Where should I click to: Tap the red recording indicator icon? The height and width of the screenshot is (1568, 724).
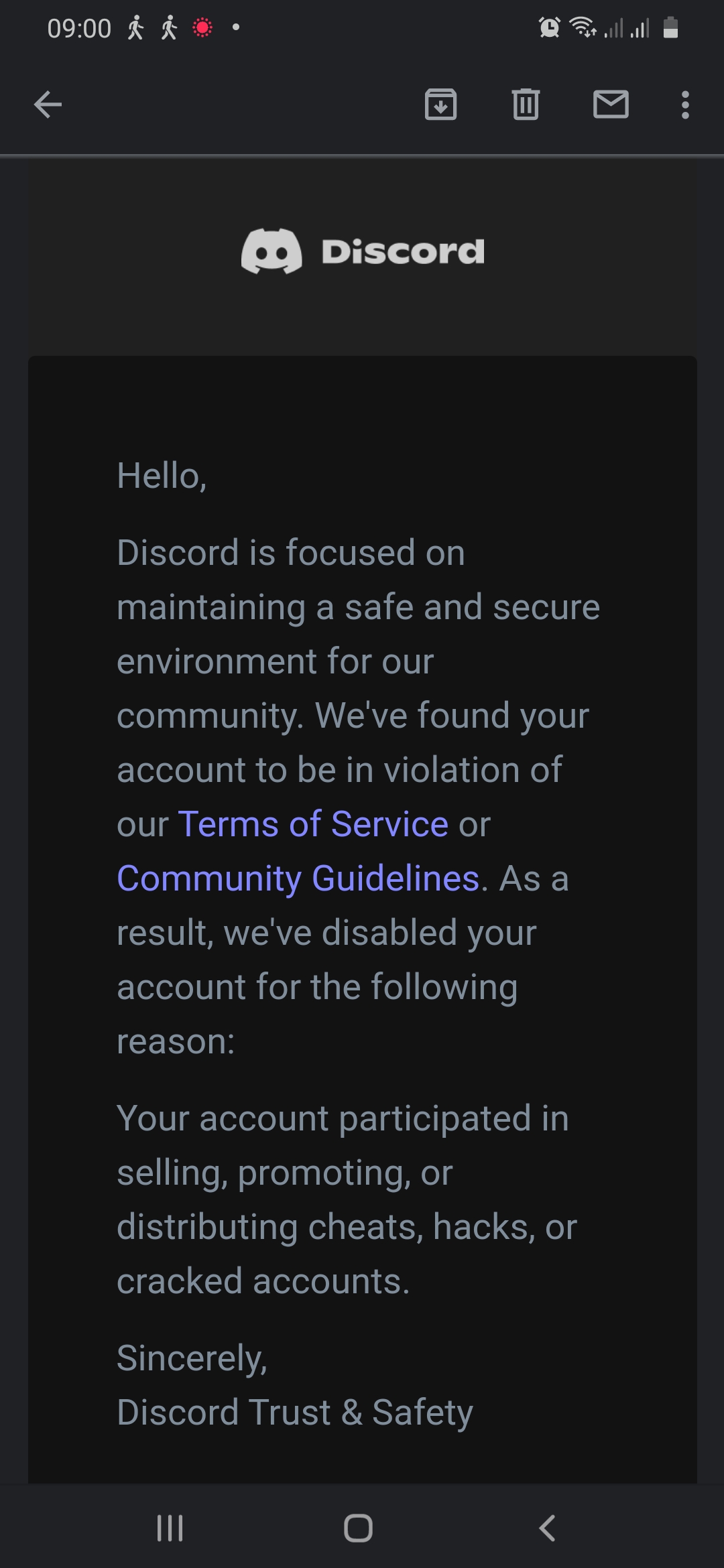[x=202, y=28]
